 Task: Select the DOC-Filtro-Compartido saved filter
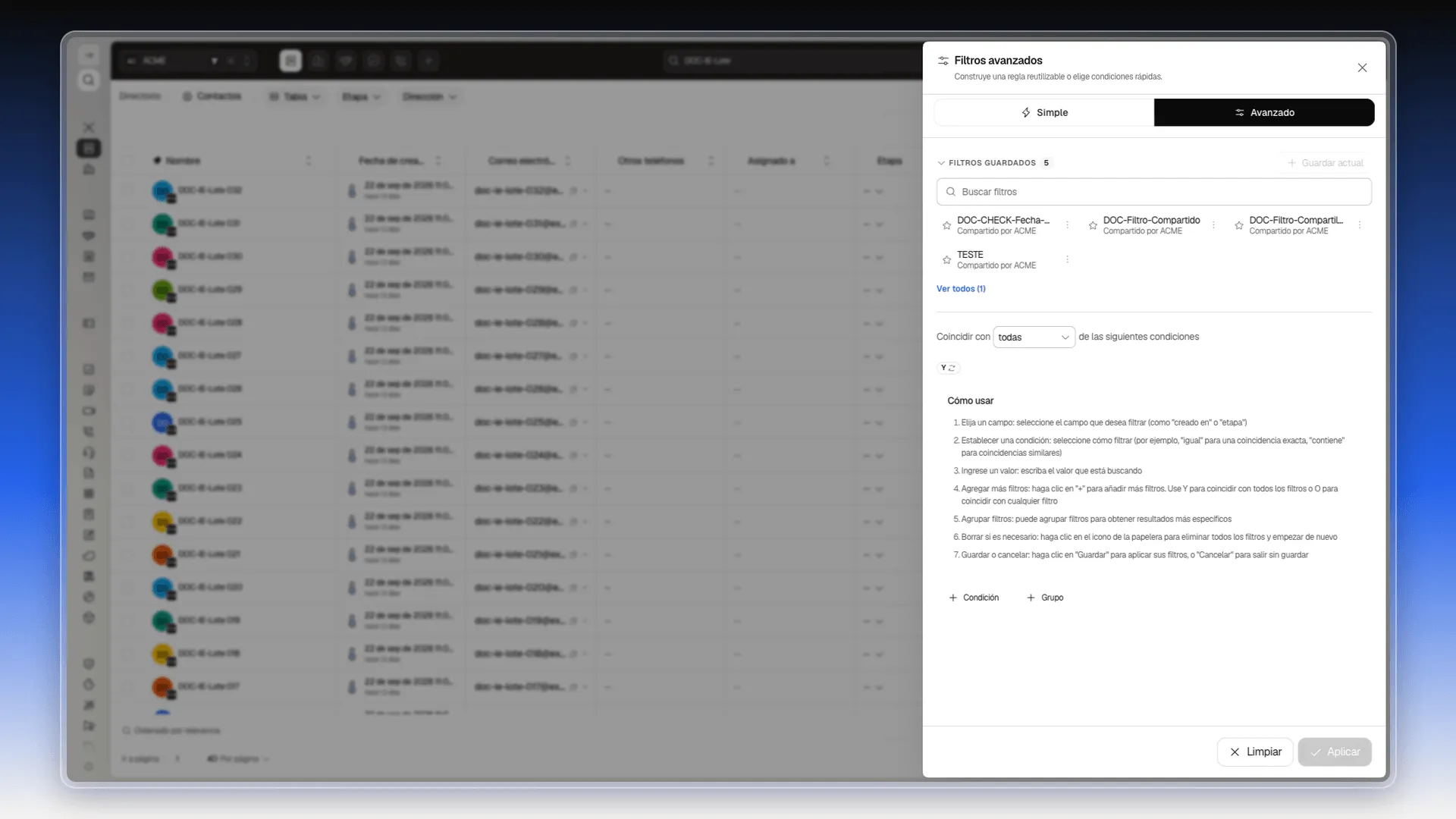[1151, 225]
